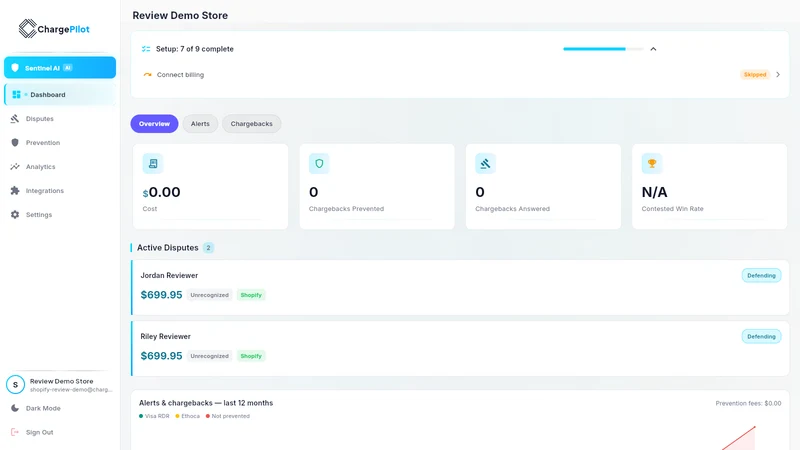Click the Prevention shield icon in sidebar

[x=15, y=142]
